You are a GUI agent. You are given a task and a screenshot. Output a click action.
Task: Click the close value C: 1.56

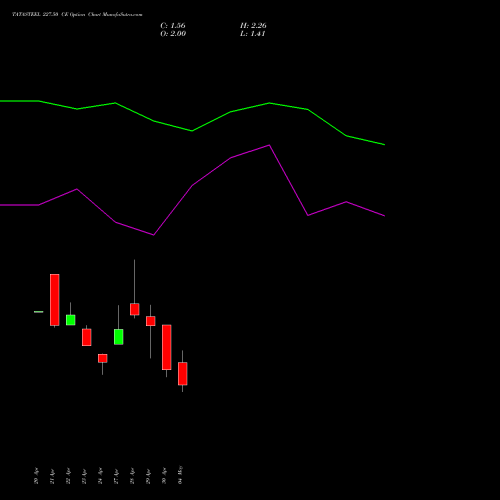[173, 26]
